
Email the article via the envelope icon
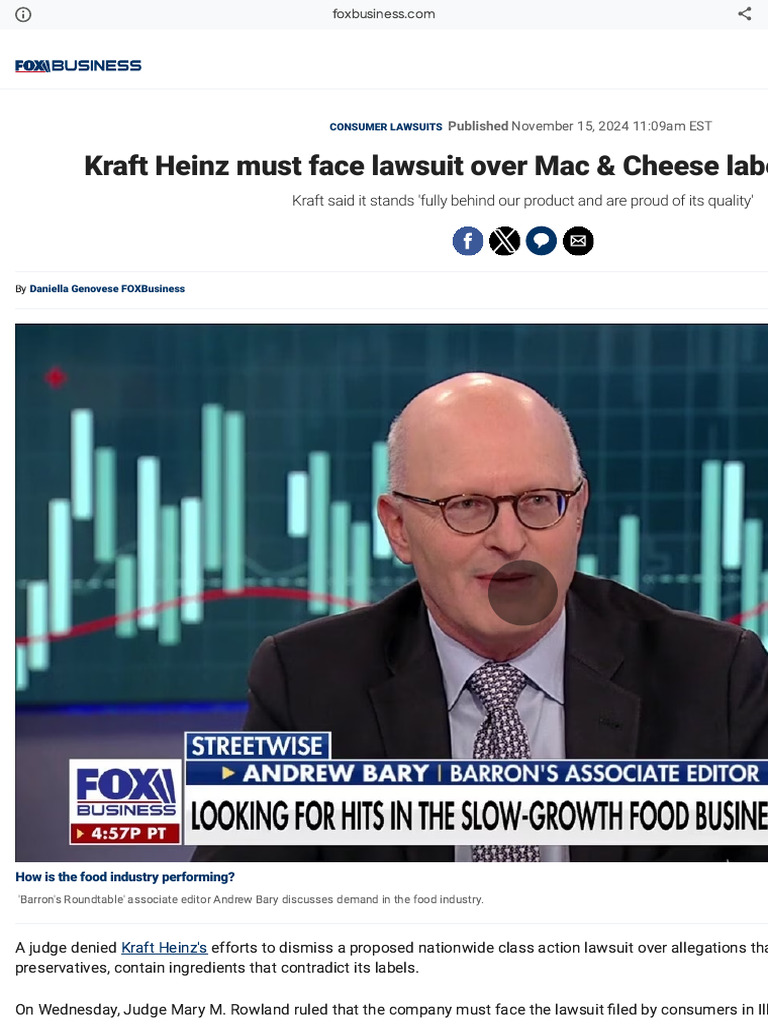pyautogui.click(x=578, y=241)
